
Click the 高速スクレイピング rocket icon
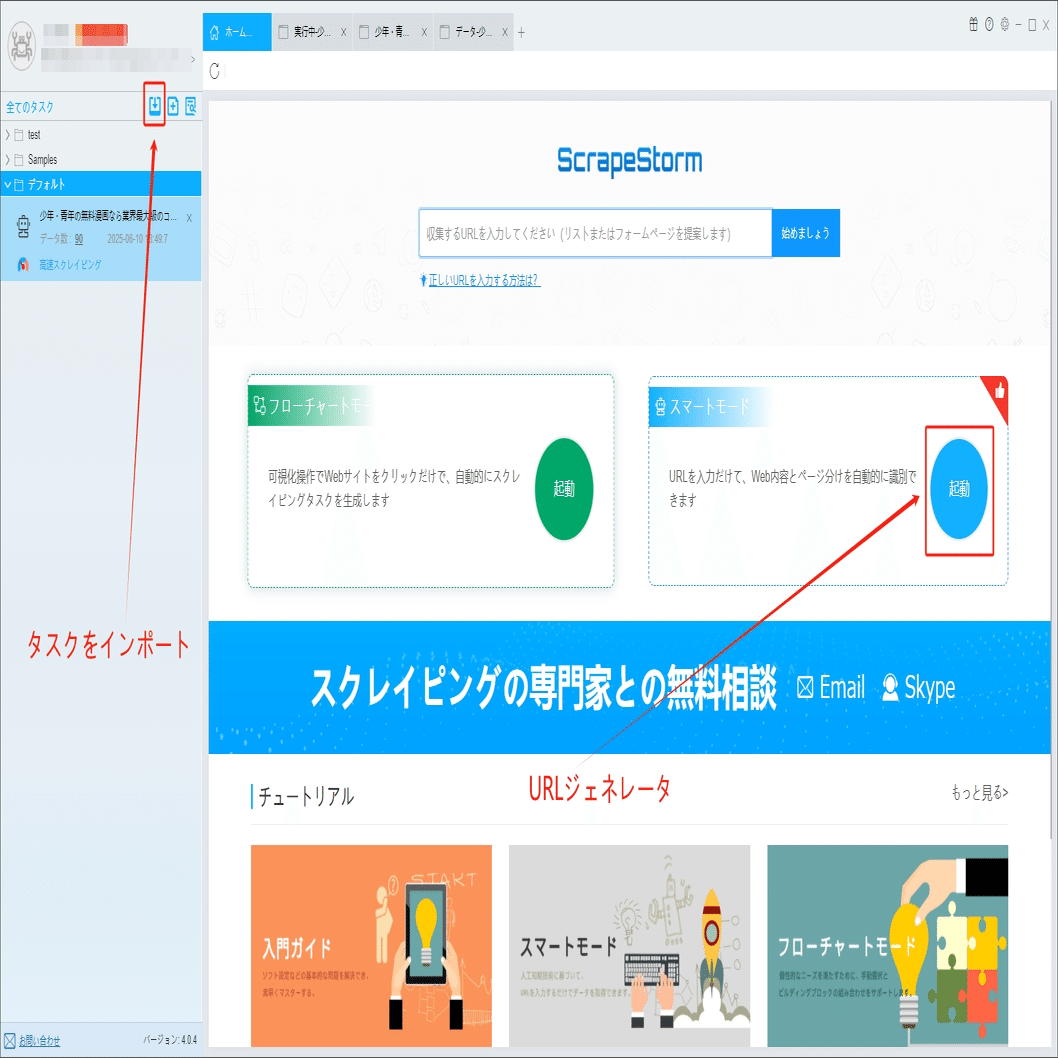23,264
